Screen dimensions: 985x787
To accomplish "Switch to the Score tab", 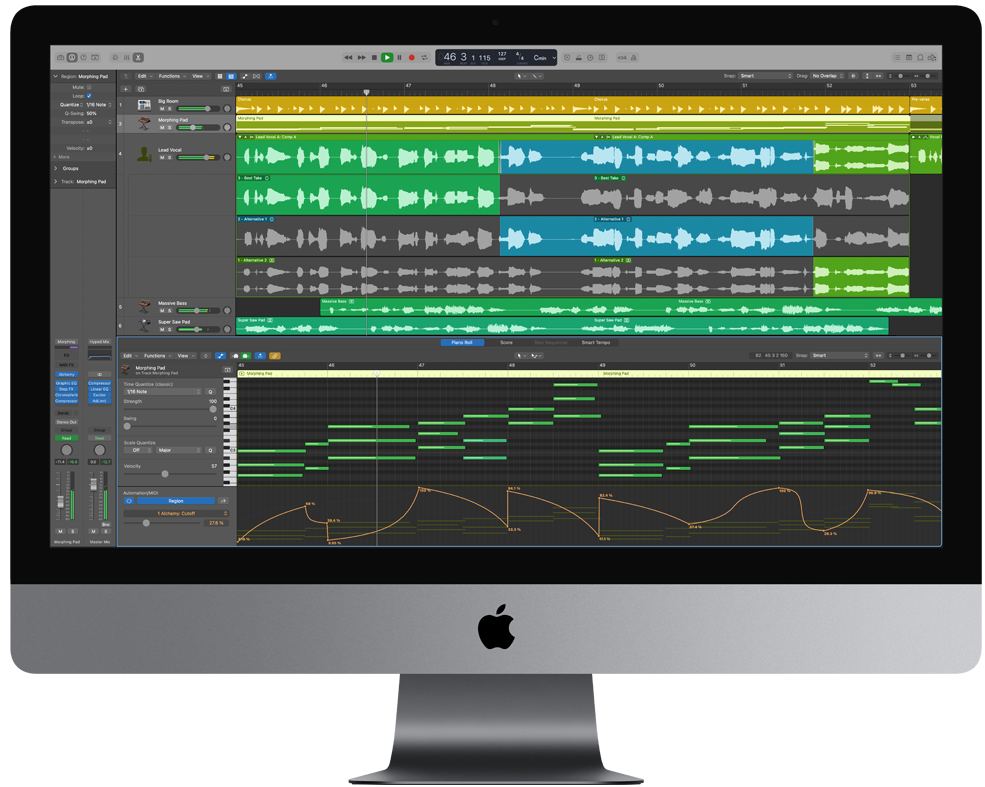I will pos(506,343).
